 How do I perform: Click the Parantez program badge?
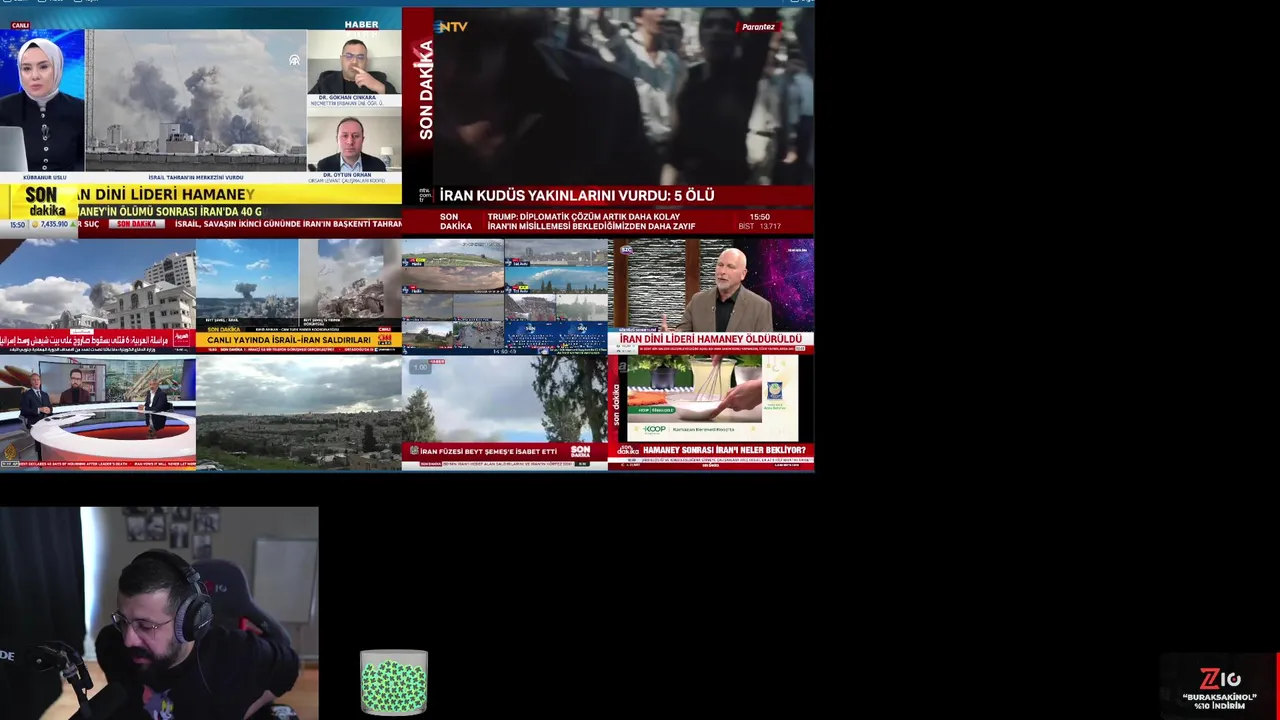coord(758,27)
